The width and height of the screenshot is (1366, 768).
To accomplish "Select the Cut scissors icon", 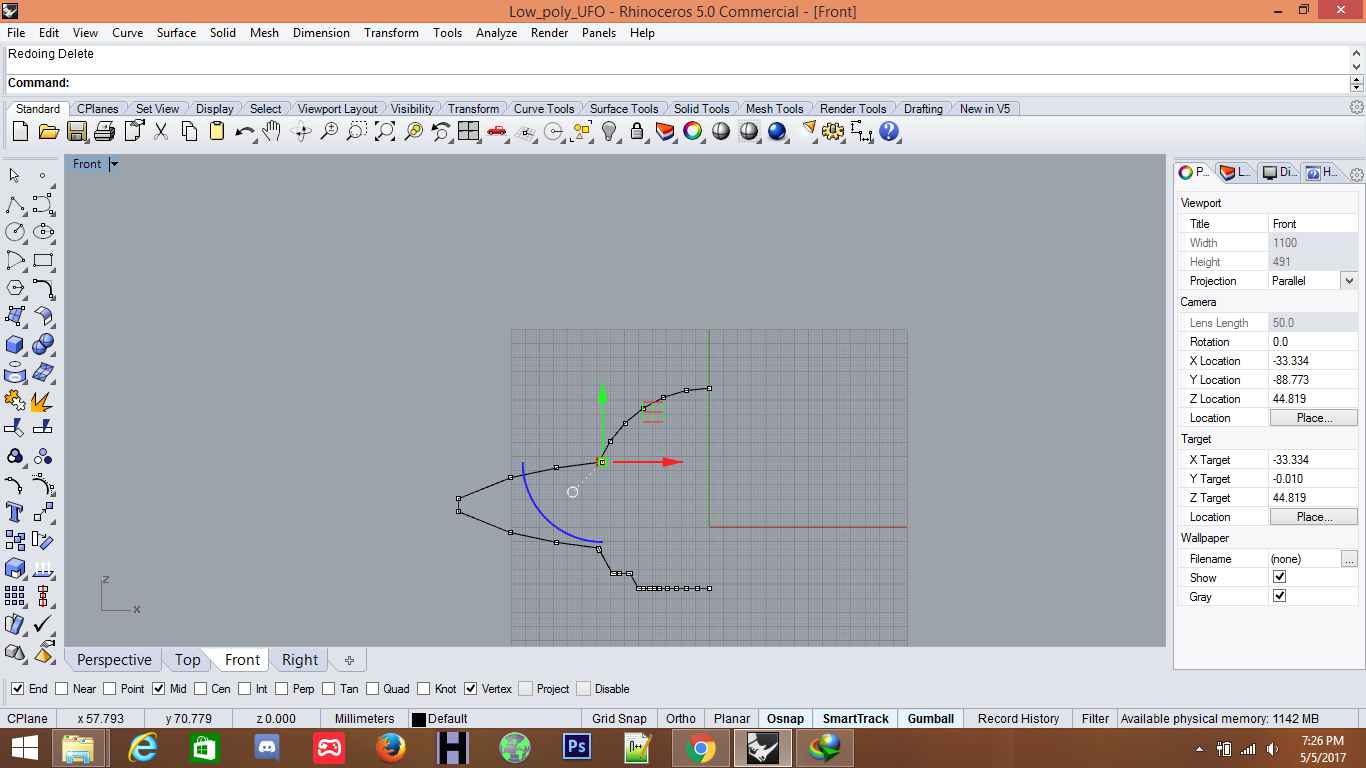I will pyautogui.click(x=160, y=131).
